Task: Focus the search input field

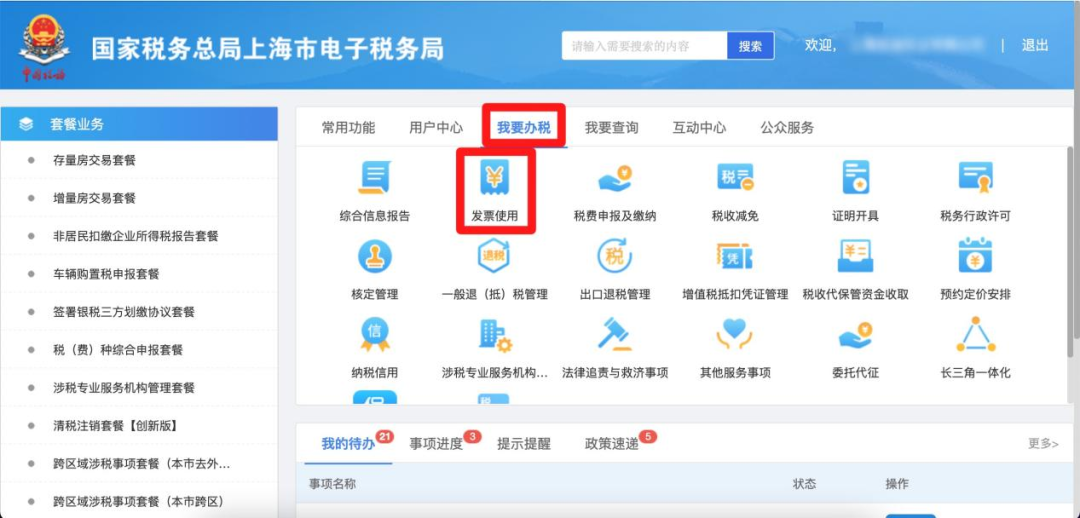Action: point(645,46)
